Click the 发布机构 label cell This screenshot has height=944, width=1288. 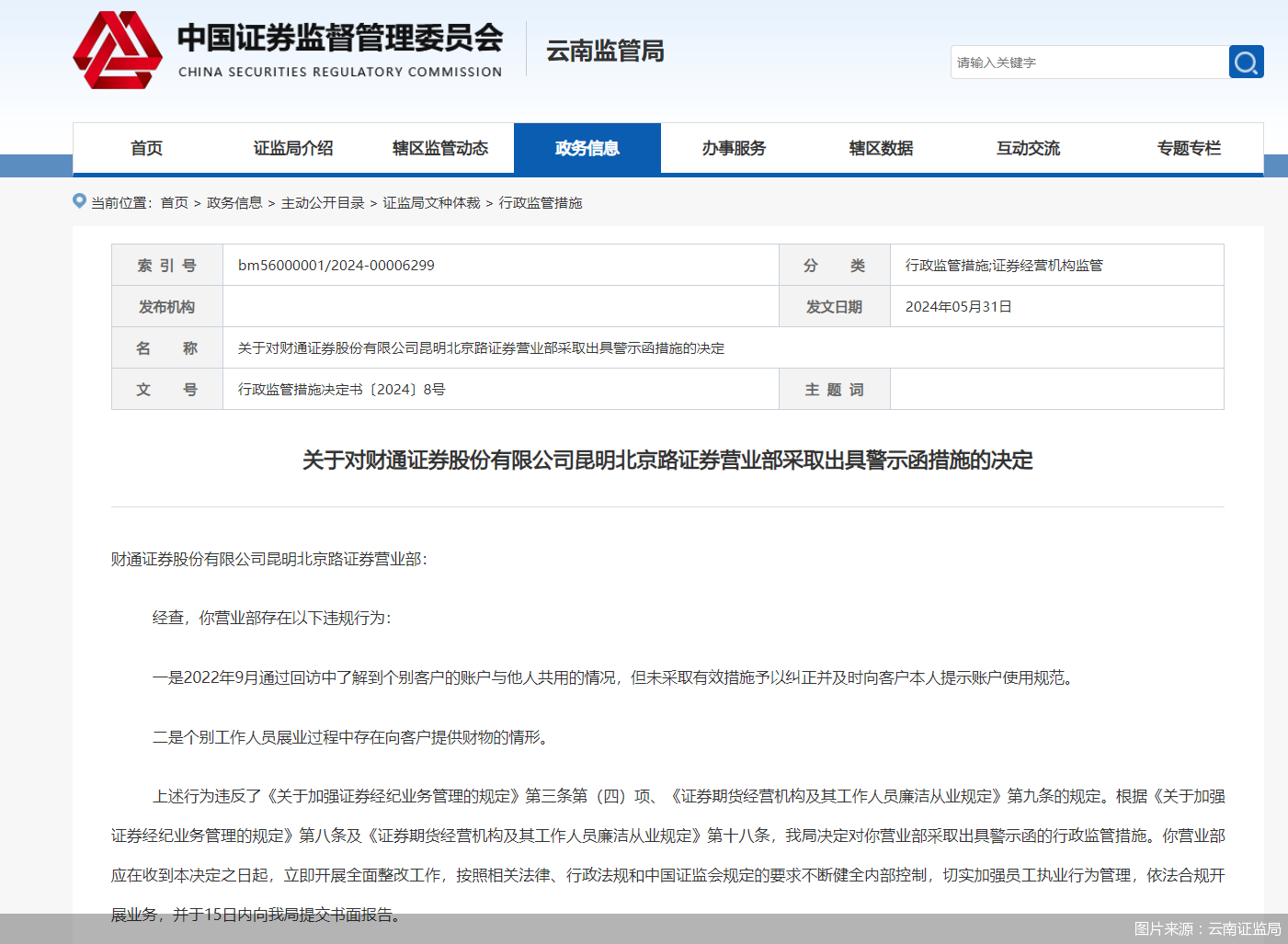[167, 306]
